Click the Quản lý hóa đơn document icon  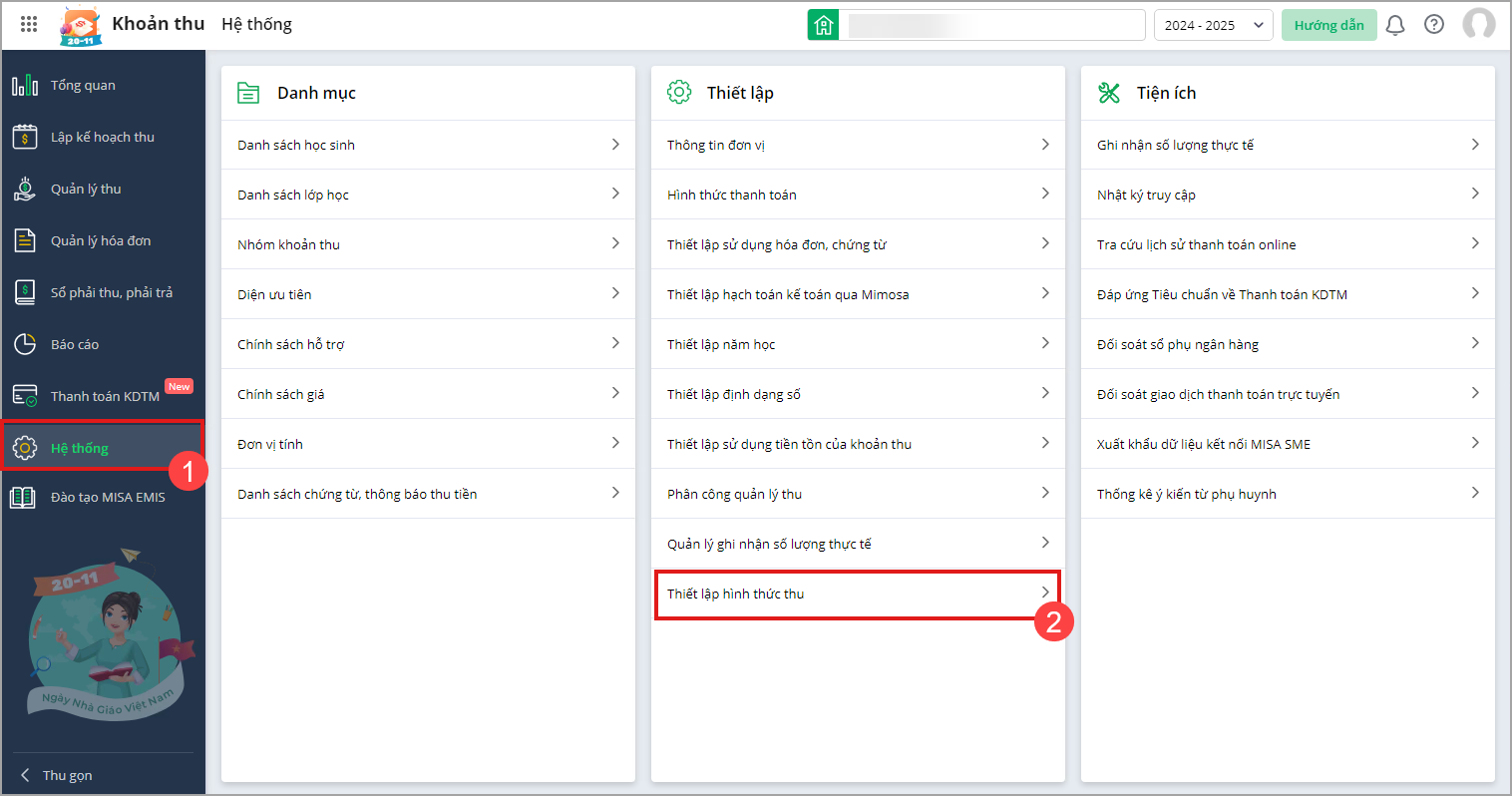point(25,240)
